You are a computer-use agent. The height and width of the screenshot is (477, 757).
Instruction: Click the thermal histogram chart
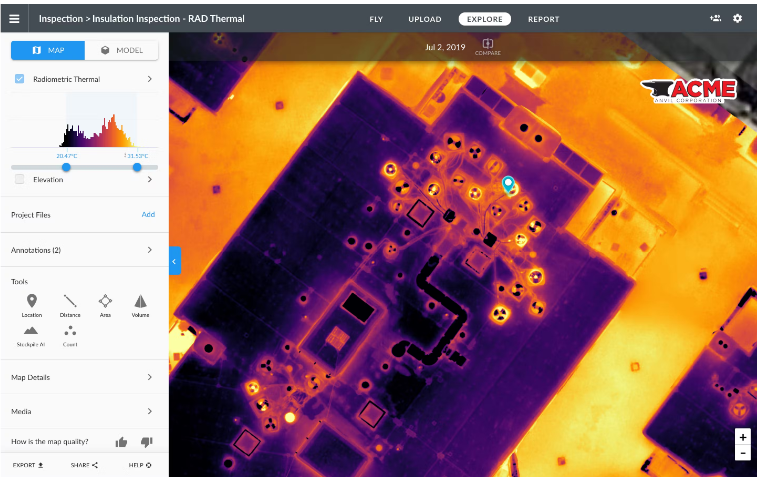(x=84, y=121)
